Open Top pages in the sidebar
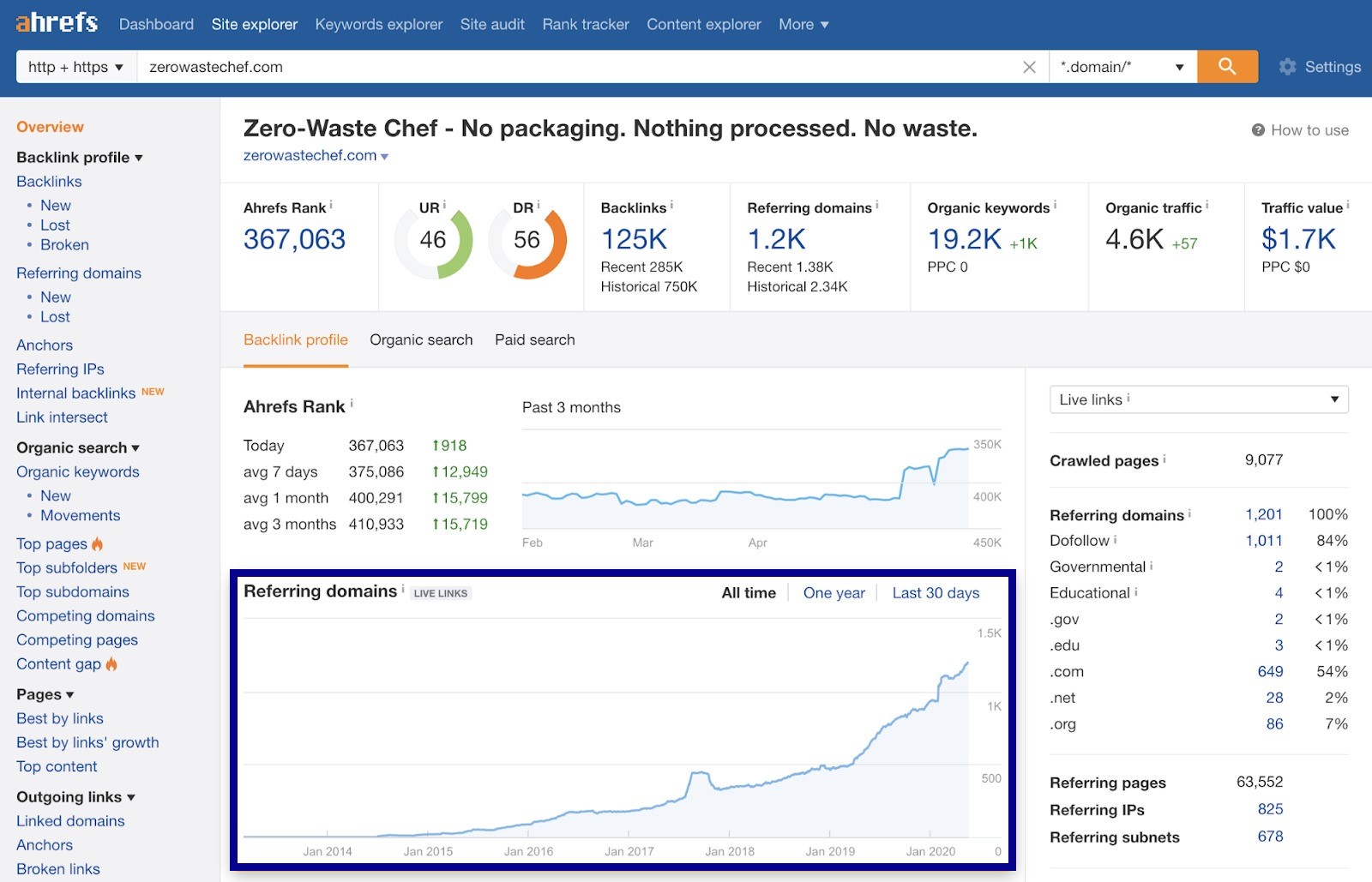The height and width of the screenshot is (882, 1372). 51,543
